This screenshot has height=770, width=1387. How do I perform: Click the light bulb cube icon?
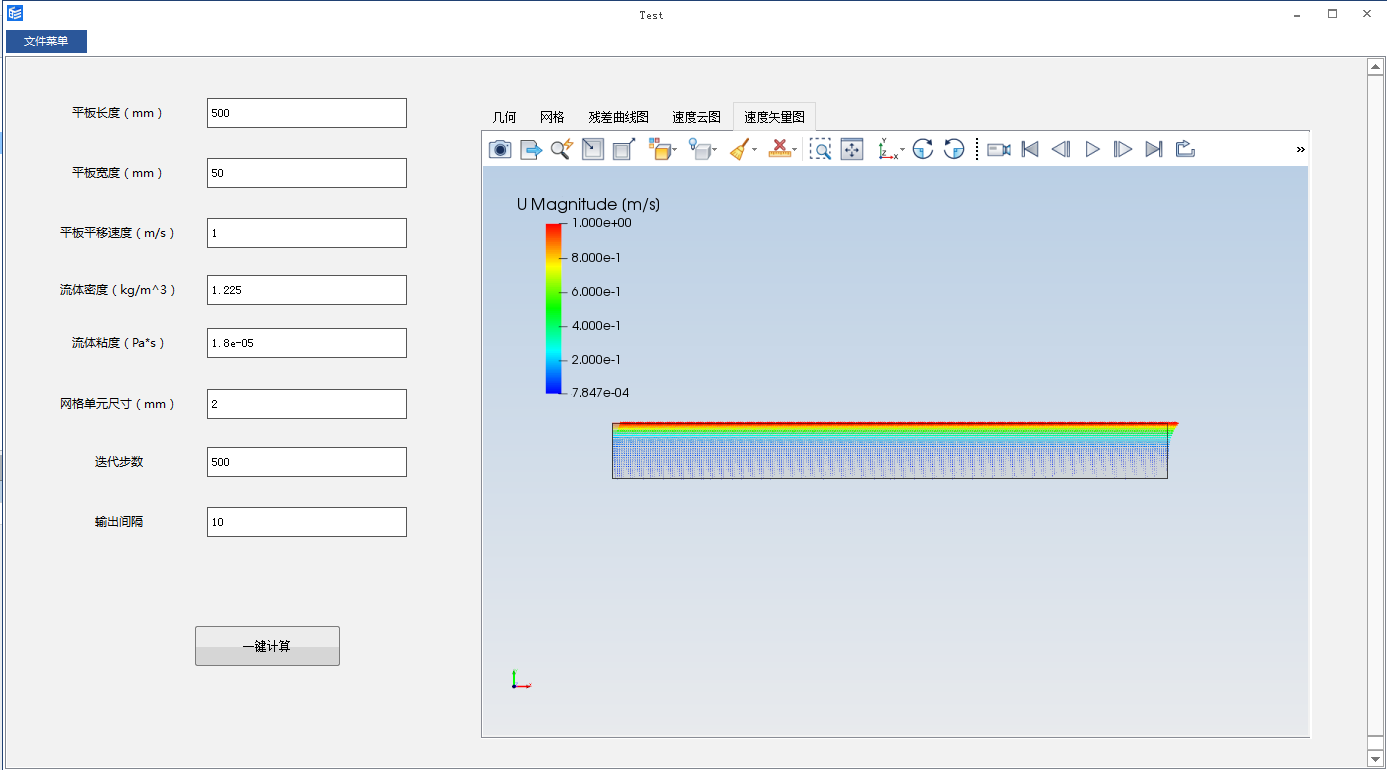[699, 149]
